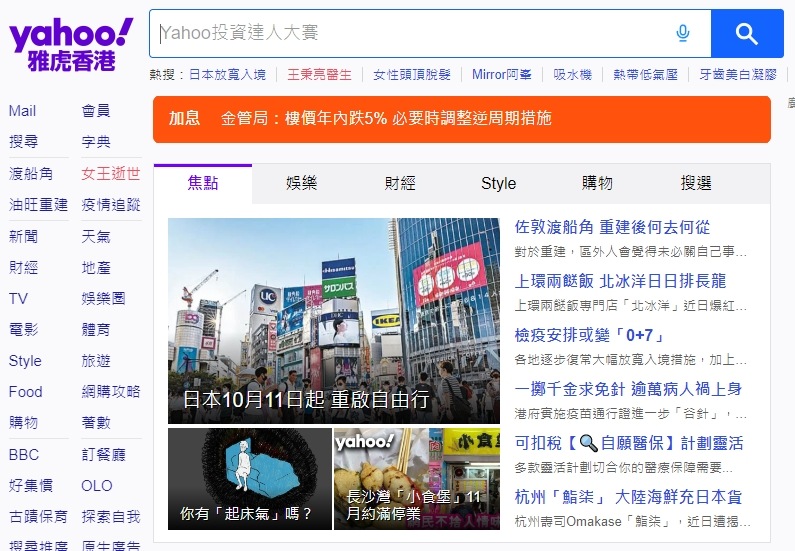The height and width of the screenshot is (551, 795).
Task: Open Mail in the sidebar
Action: [x=22, y=111]
